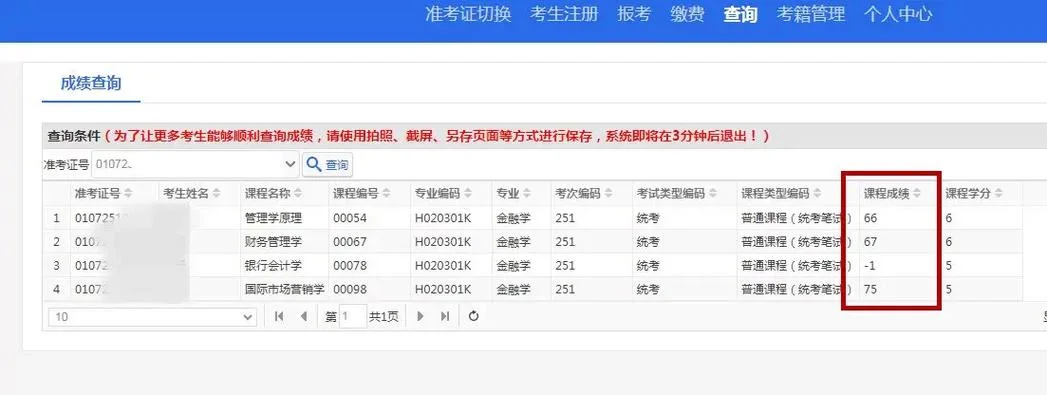The width and height of the screenshot is (1047, 395).
Task: Go to 考生注册 in the top navigation
Action: point(564,14)
